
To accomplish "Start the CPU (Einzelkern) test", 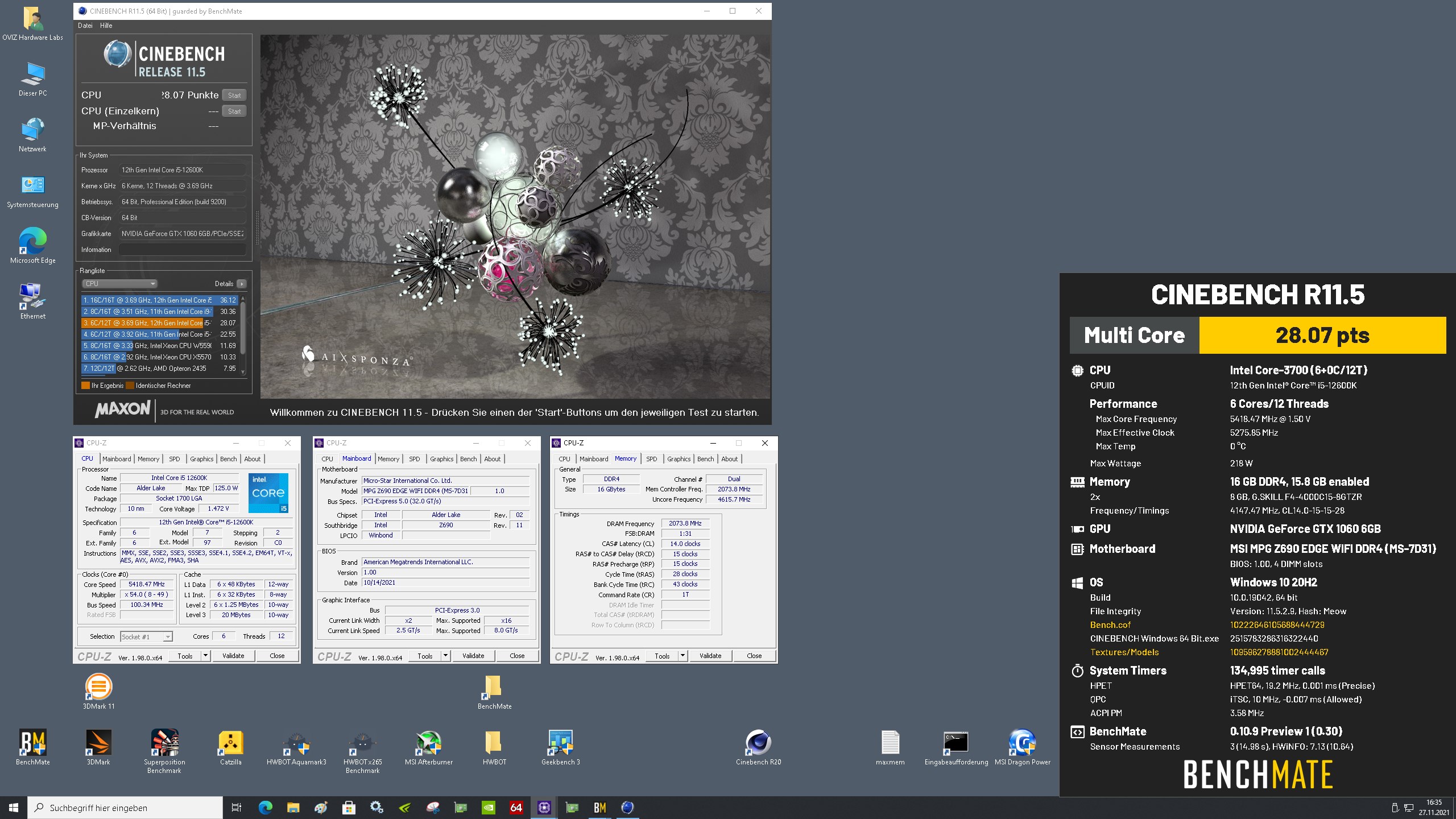I will point(234,111).
